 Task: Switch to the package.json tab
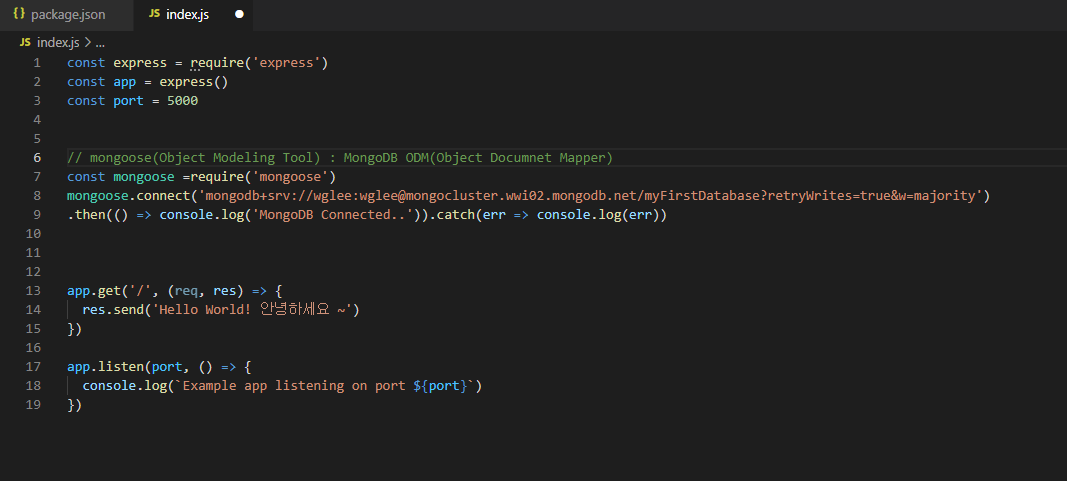66,14
